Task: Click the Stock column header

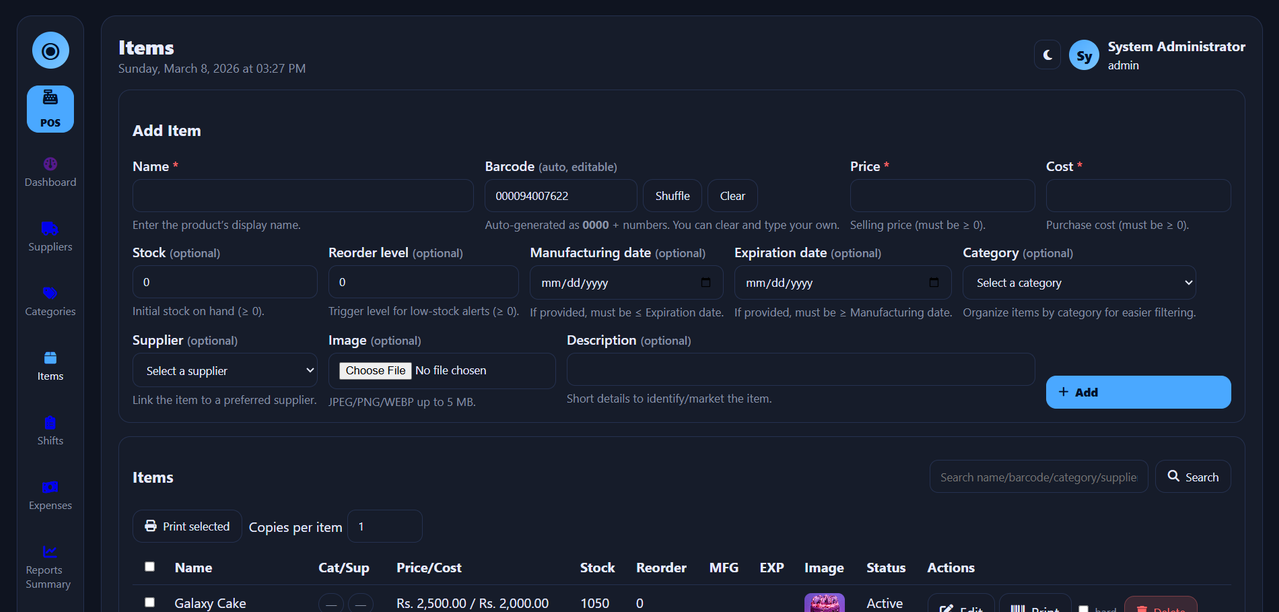Action: pyautogui.click(x=597, y=567)
